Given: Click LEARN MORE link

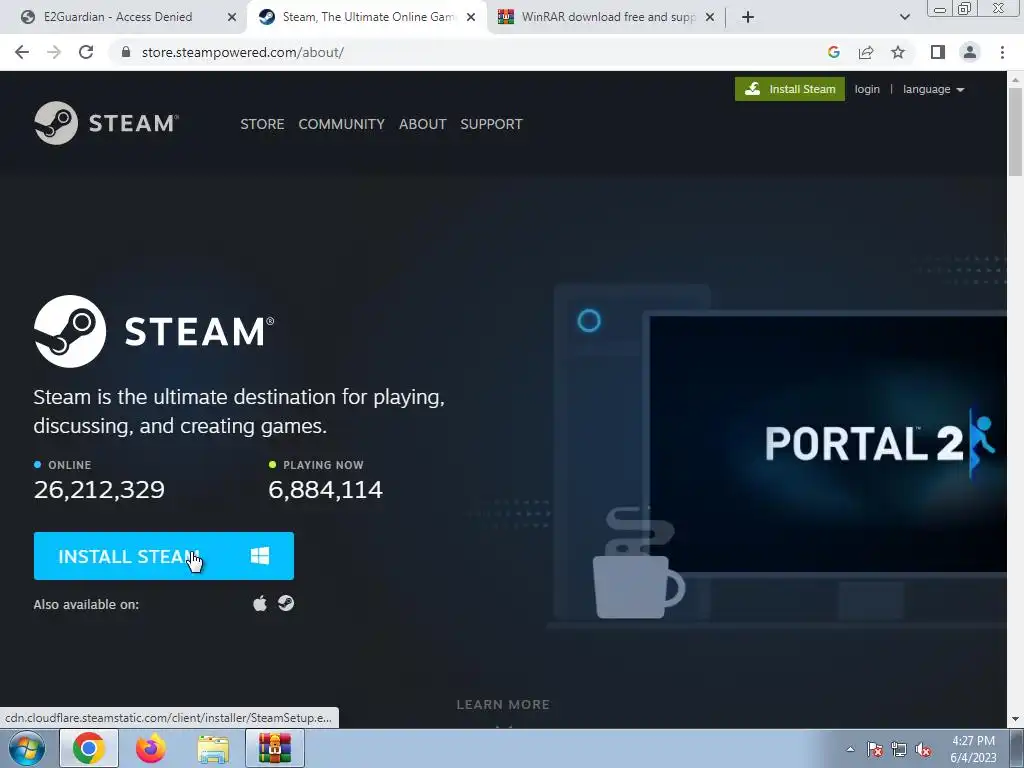Looking at the screenshot, I should [x=503, y=705].
